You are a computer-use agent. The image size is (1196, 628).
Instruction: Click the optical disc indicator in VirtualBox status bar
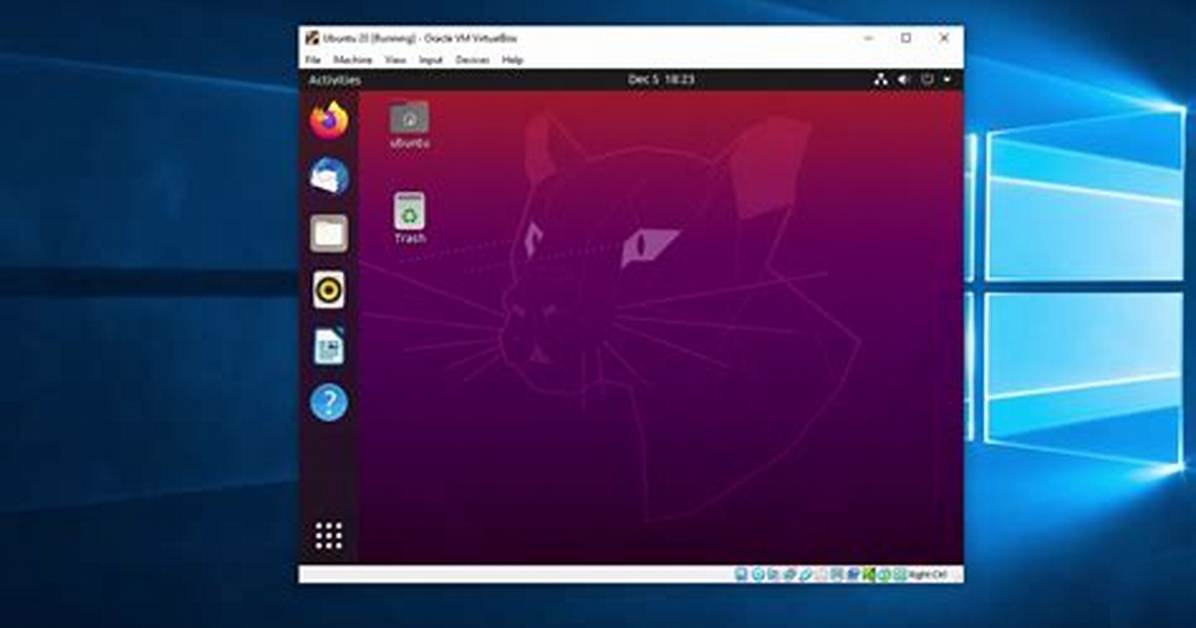[758, 575]
